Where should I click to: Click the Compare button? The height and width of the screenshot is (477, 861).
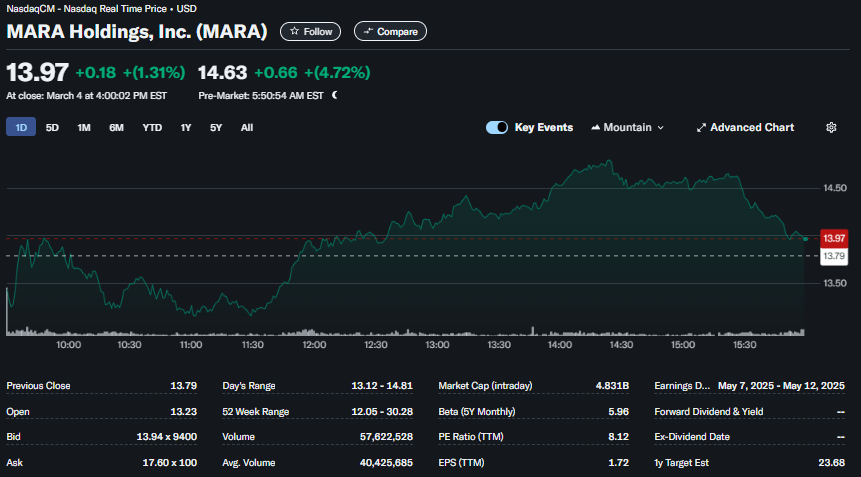[x=390, y=31]
